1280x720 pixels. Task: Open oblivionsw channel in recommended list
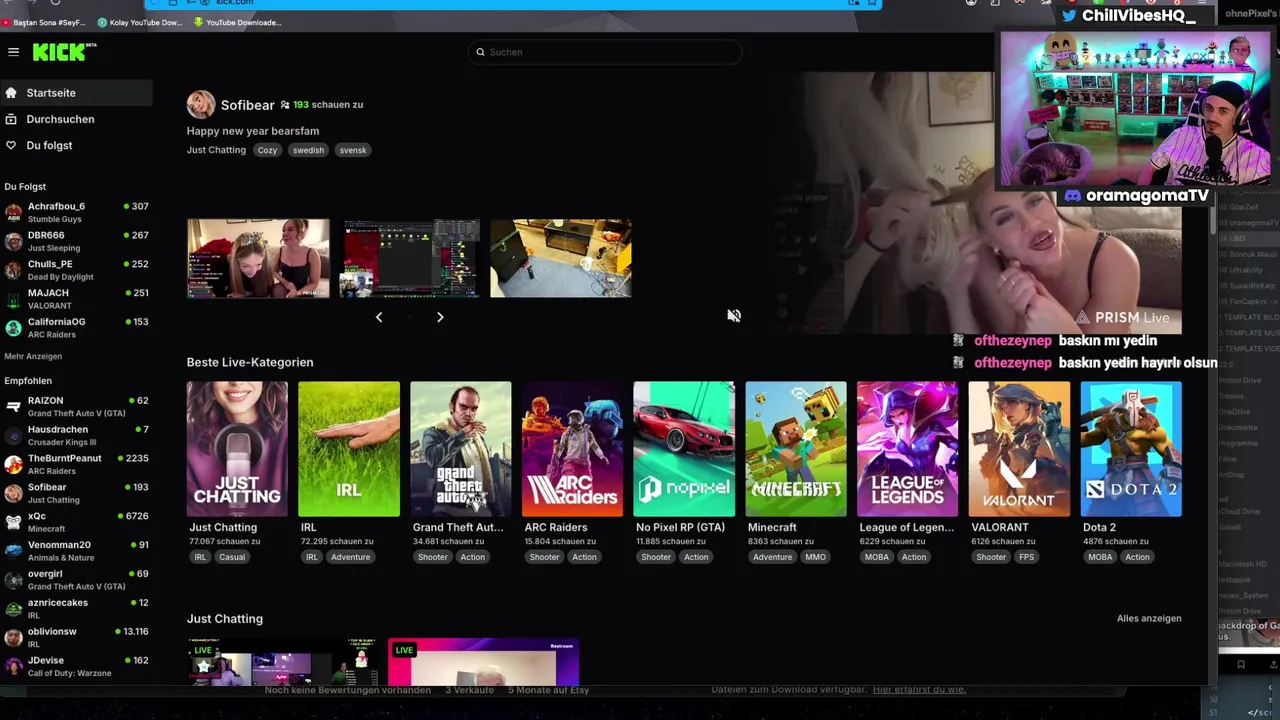pyautogui.click(x=76, y=637)
